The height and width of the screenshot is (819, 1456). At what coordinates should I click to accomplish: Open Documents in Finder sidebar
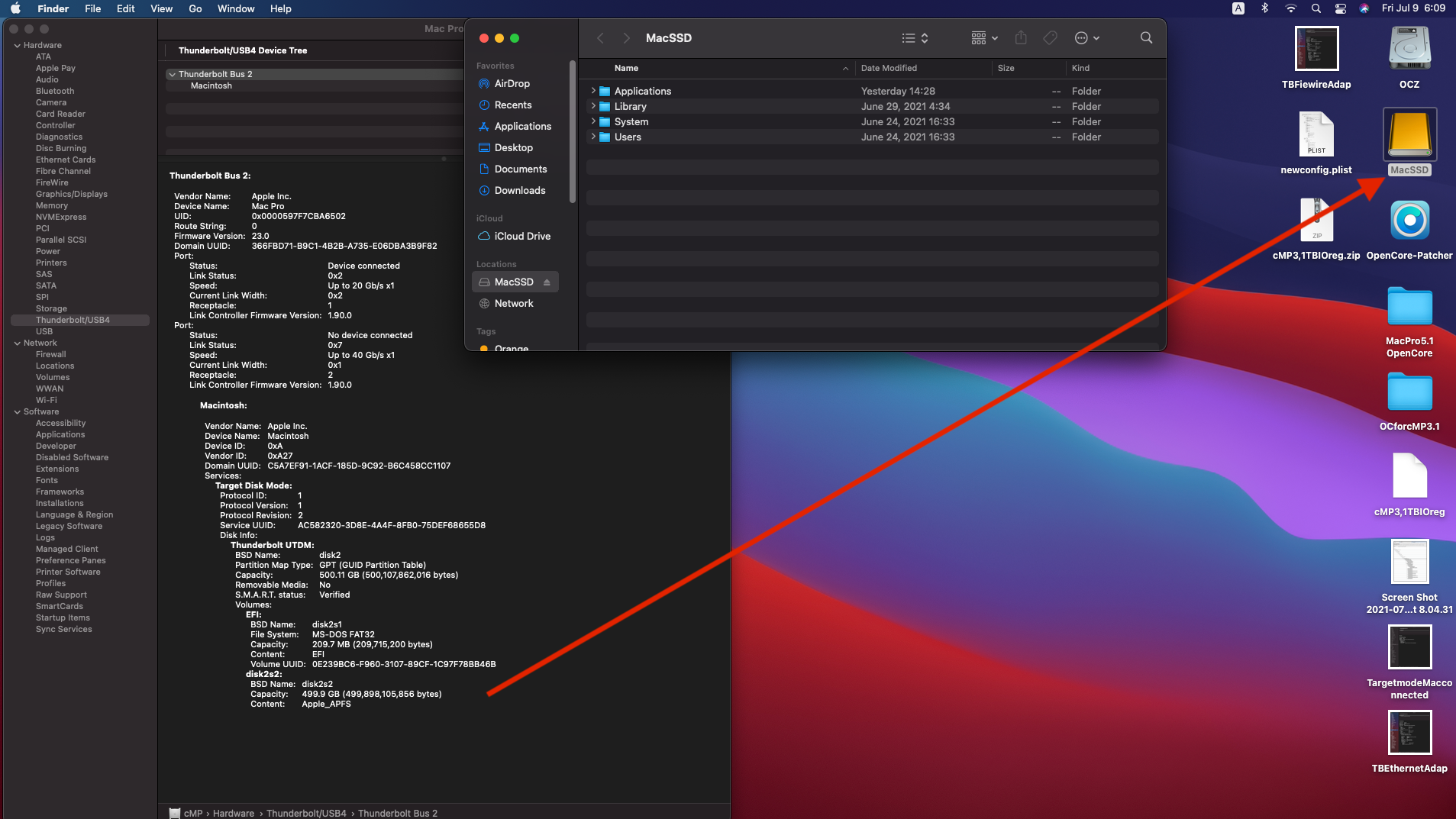click(x=520, y=169)
